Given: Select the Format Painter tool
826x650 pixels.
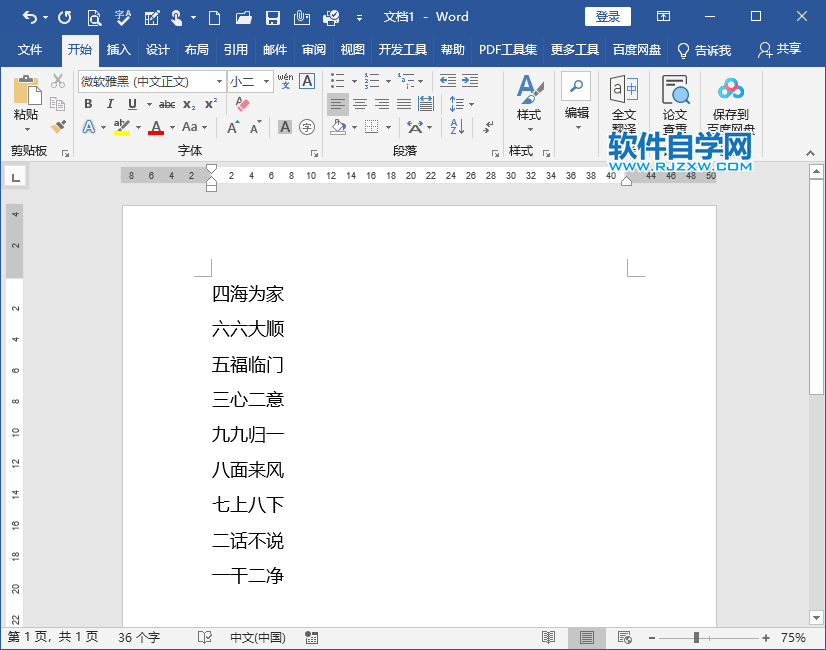Looking at the screenshot, I should pos(57,127).
